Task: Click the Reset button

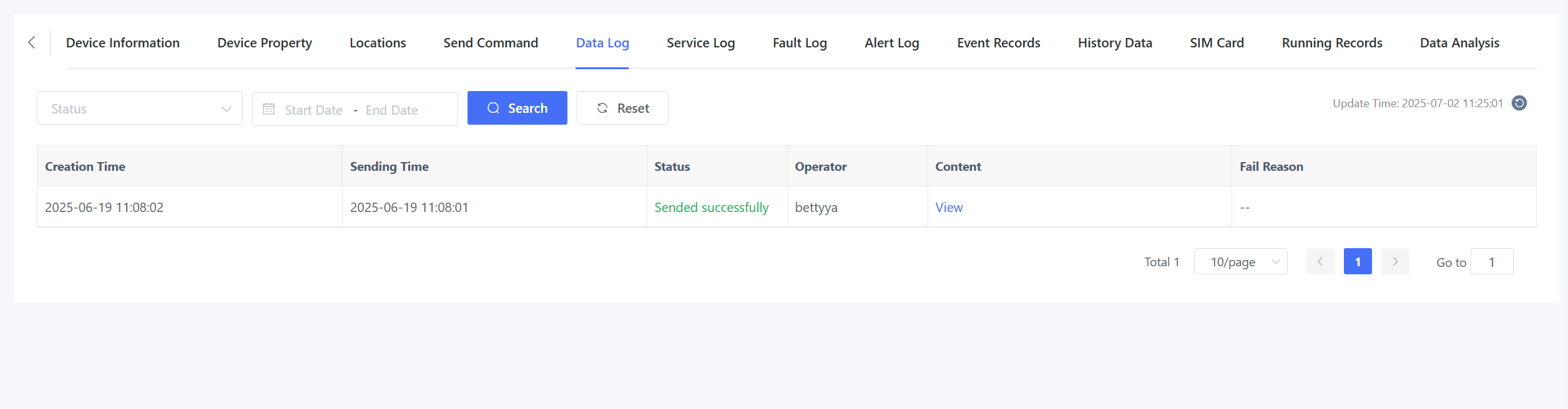Action: [x=622, y=108]
